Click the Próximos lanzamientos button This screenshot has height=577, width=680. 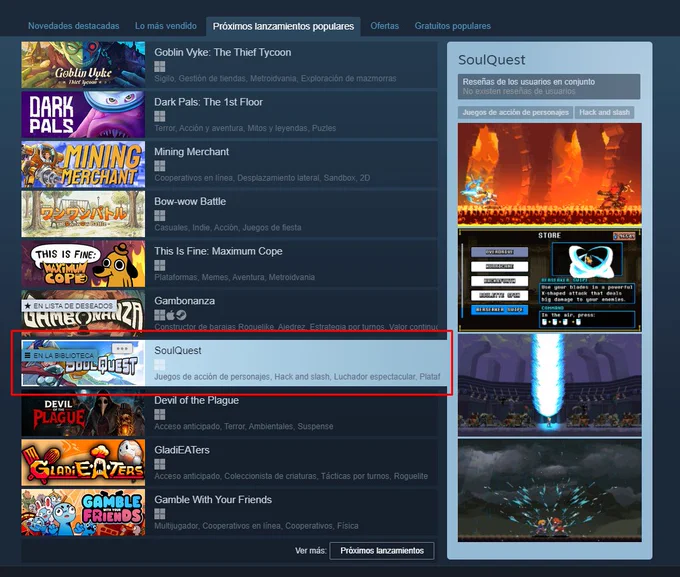click(x=382, y=551)
